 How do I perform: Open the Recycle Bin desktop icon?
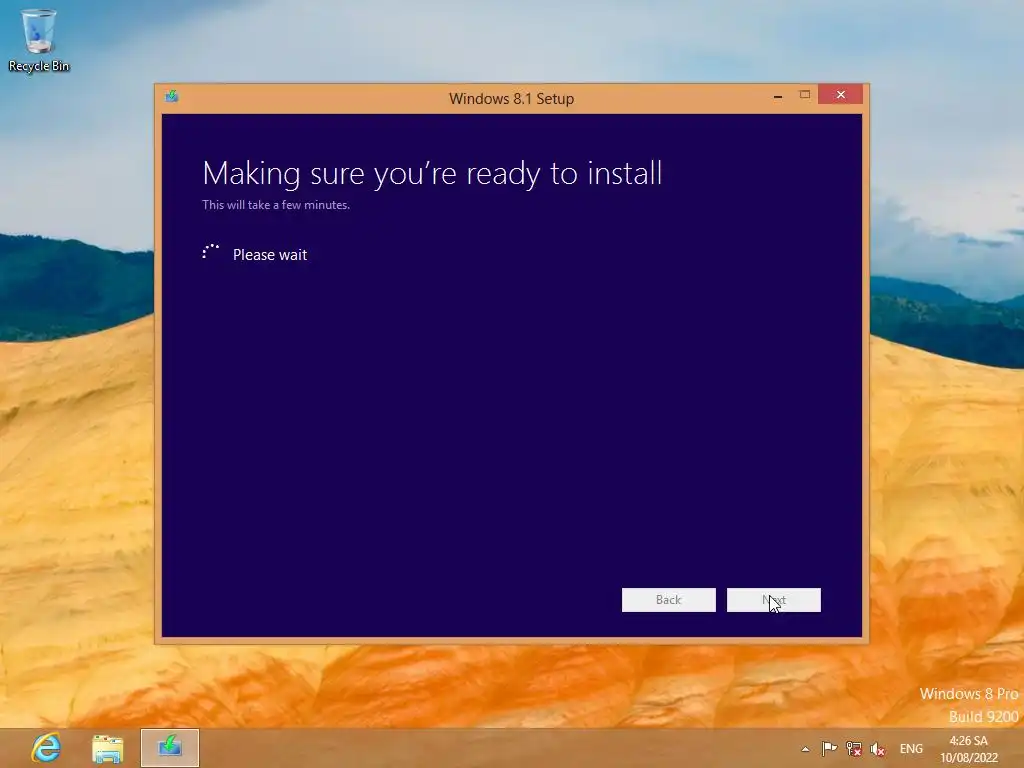39,40
